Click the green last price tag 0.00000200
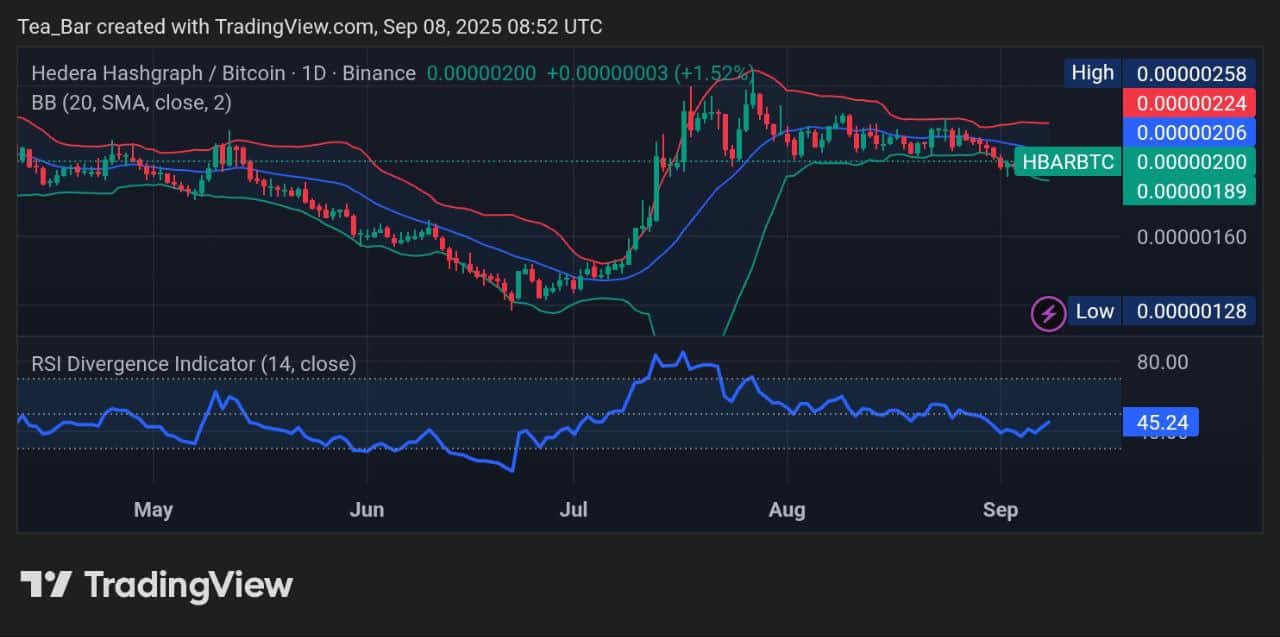Viewport: 1280px width, 637px height. (1189, 161)
